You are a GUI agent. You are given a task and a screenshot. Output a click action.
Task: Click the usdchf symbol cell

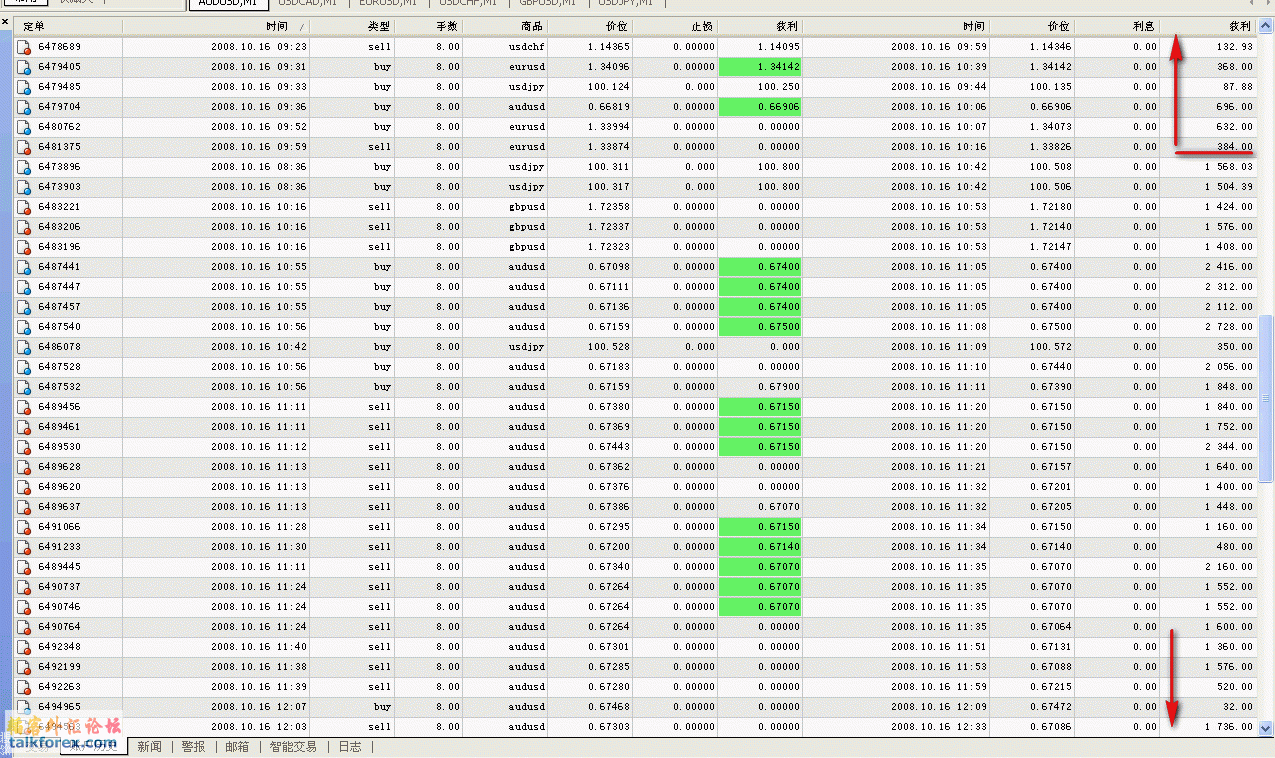tap(527, 47)
